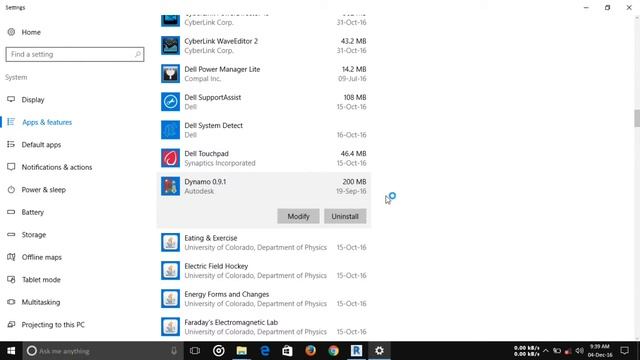Screen dimensions: 640x360
Task: Show hidden system tray icons
Action: 546,351
